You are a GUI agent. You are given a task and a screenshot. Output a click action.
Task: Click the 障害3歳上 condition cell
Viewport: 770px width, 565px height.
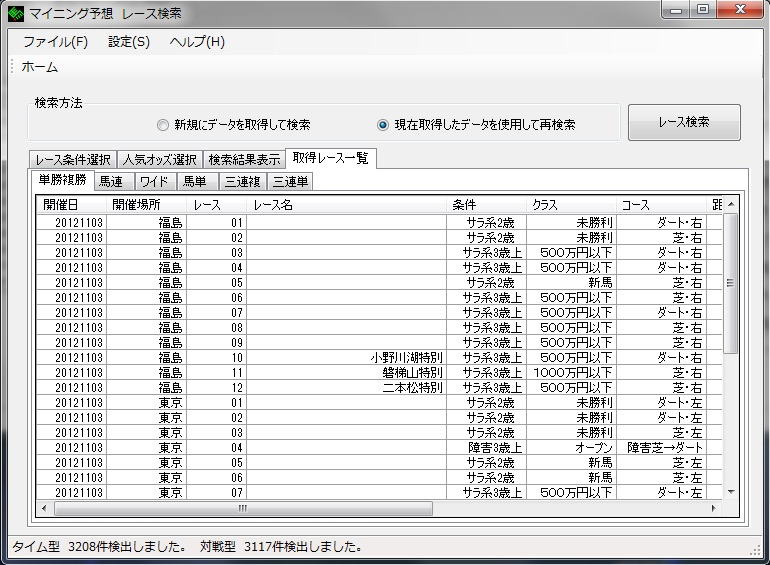pos(486,448)
